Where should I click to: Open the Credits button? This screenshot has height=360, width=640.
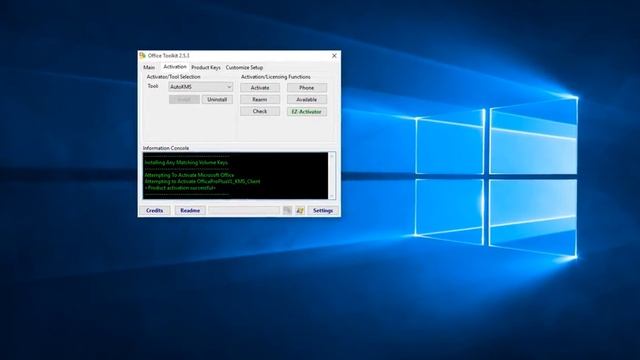pyautogui.click(x=155, y=210)
